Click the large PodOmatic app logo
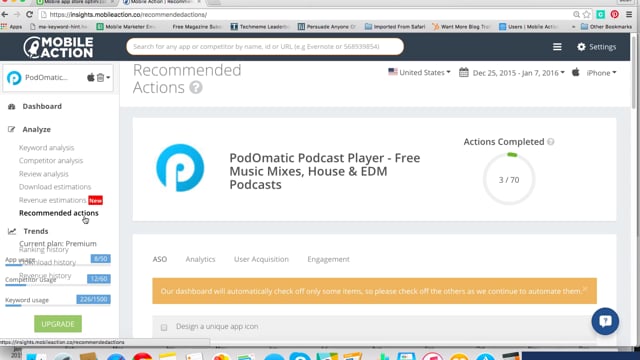 (180, 168)
